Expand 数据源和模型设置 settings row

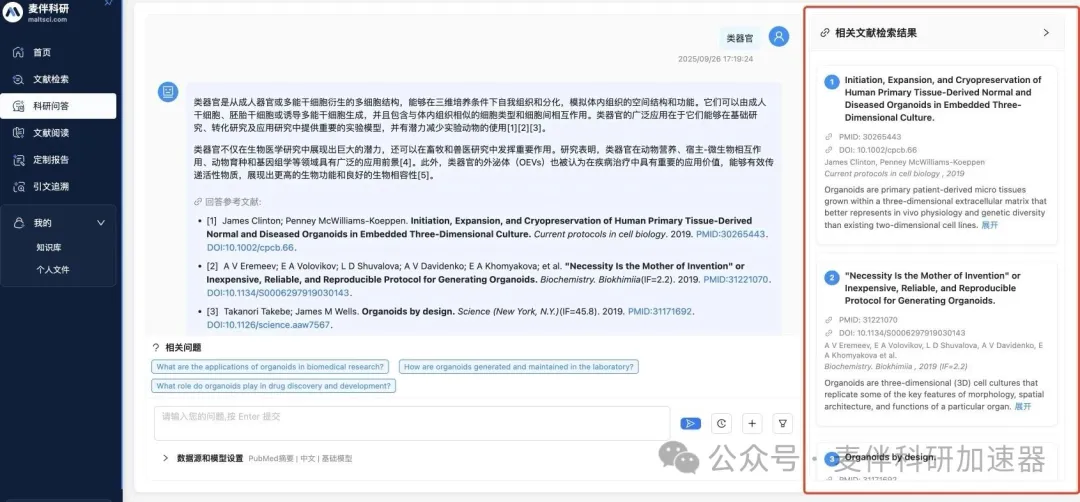[165, 458]
